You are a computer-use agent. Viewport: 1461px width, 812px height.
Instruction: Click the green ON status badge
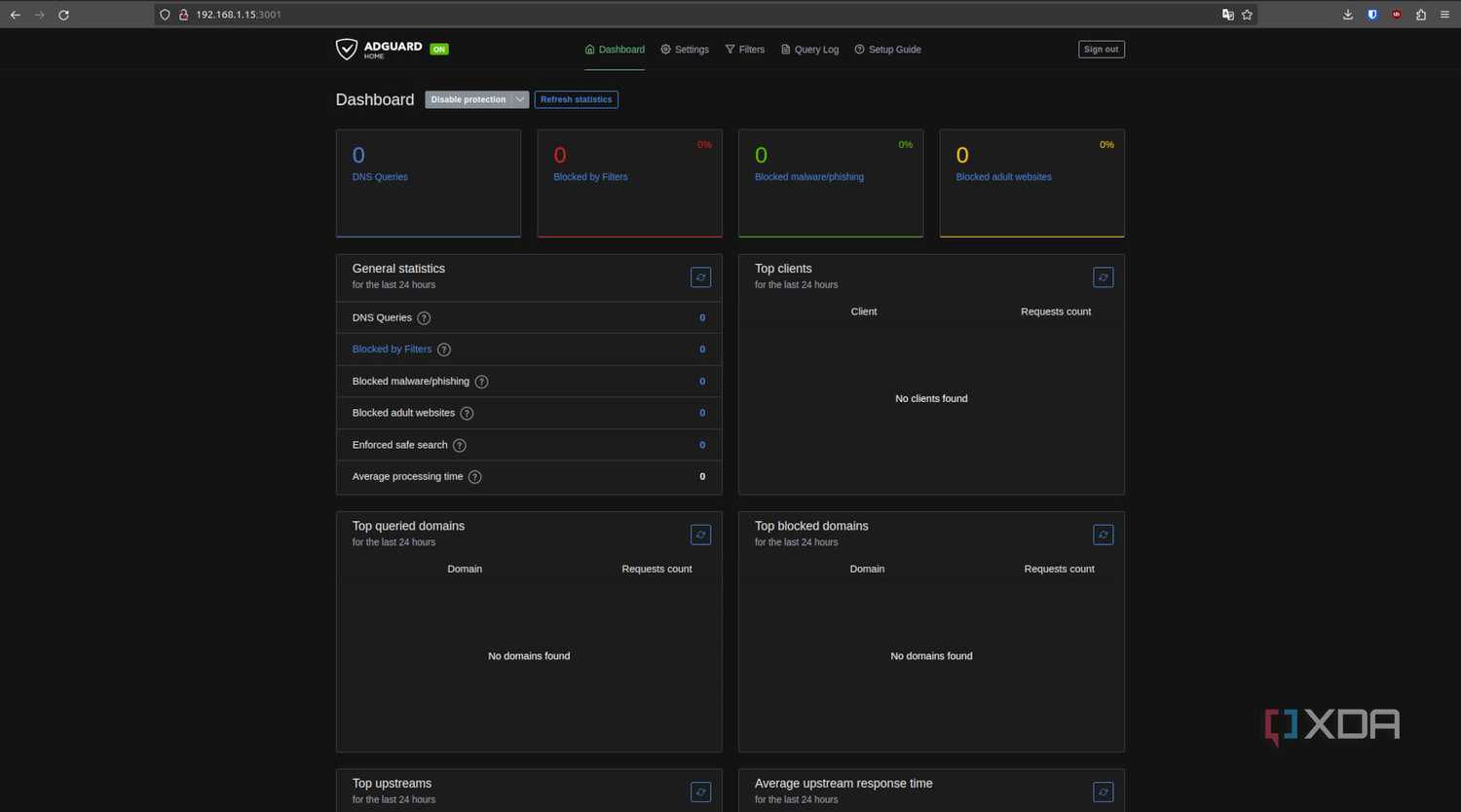(x=439, y=50)
